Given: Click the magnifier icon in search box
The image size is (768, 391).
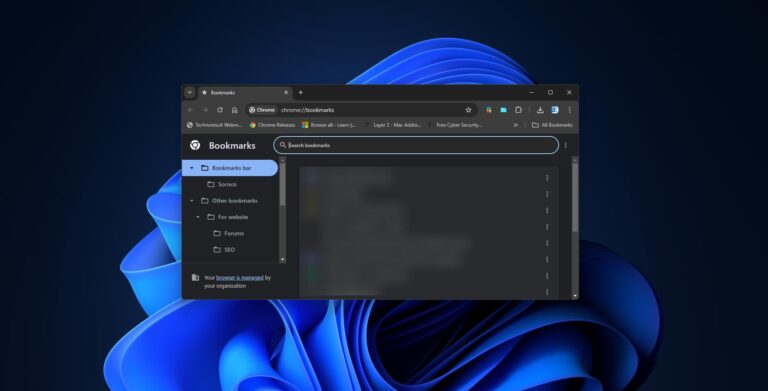Looking at the screenshot, I should click(283, 145).
